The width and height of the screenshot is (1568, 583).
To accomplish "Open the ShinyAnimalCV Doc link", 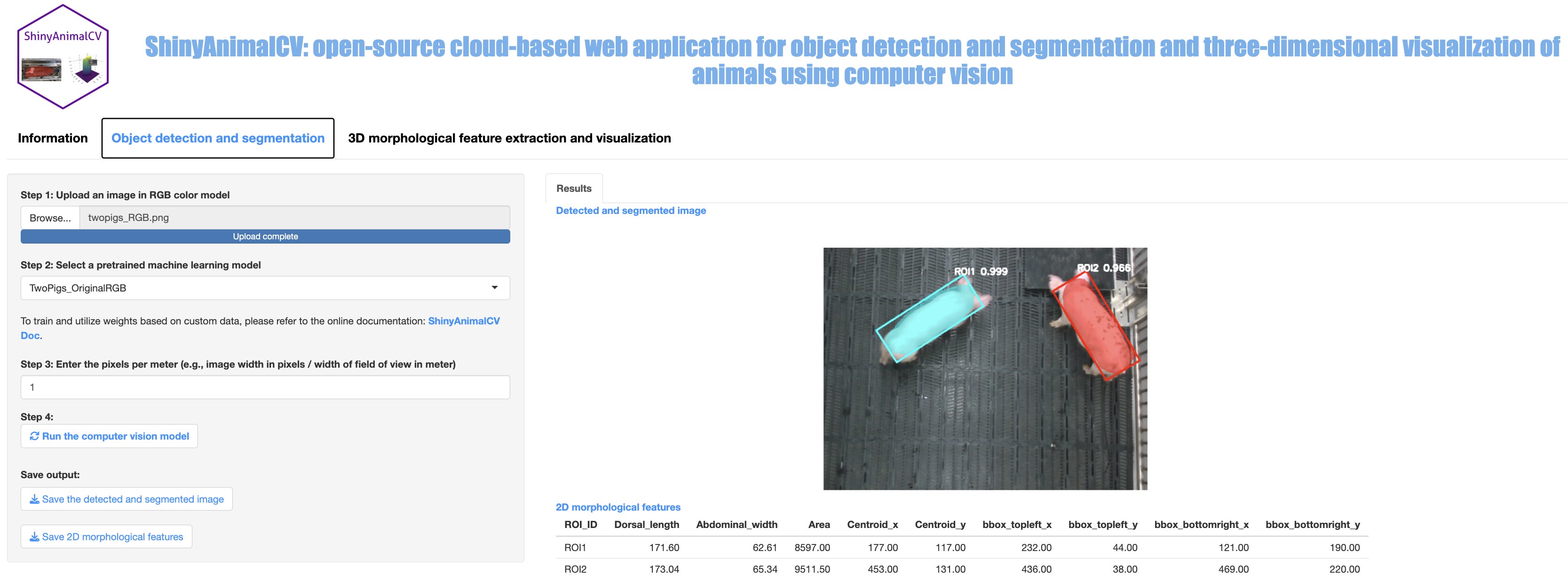I will point(463,321).
